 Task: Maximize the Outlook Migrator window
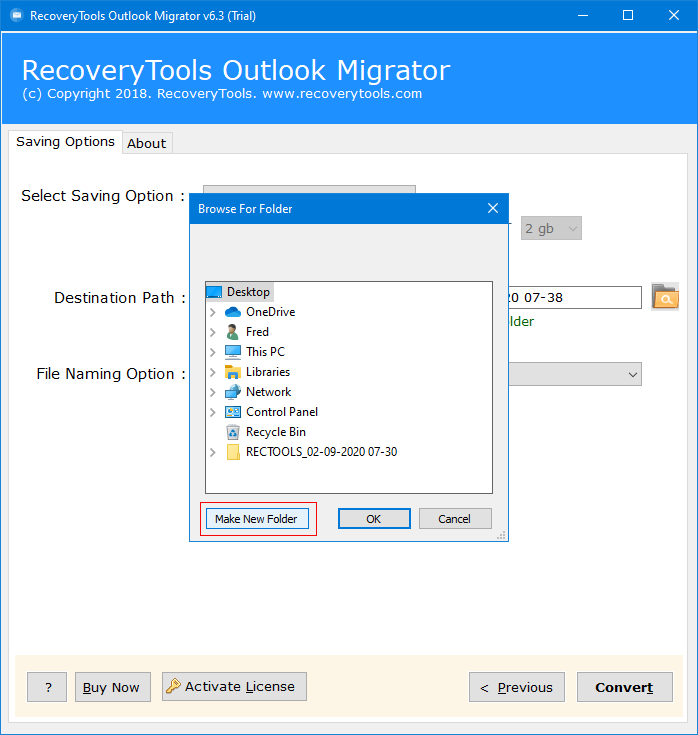click(628, 15)
